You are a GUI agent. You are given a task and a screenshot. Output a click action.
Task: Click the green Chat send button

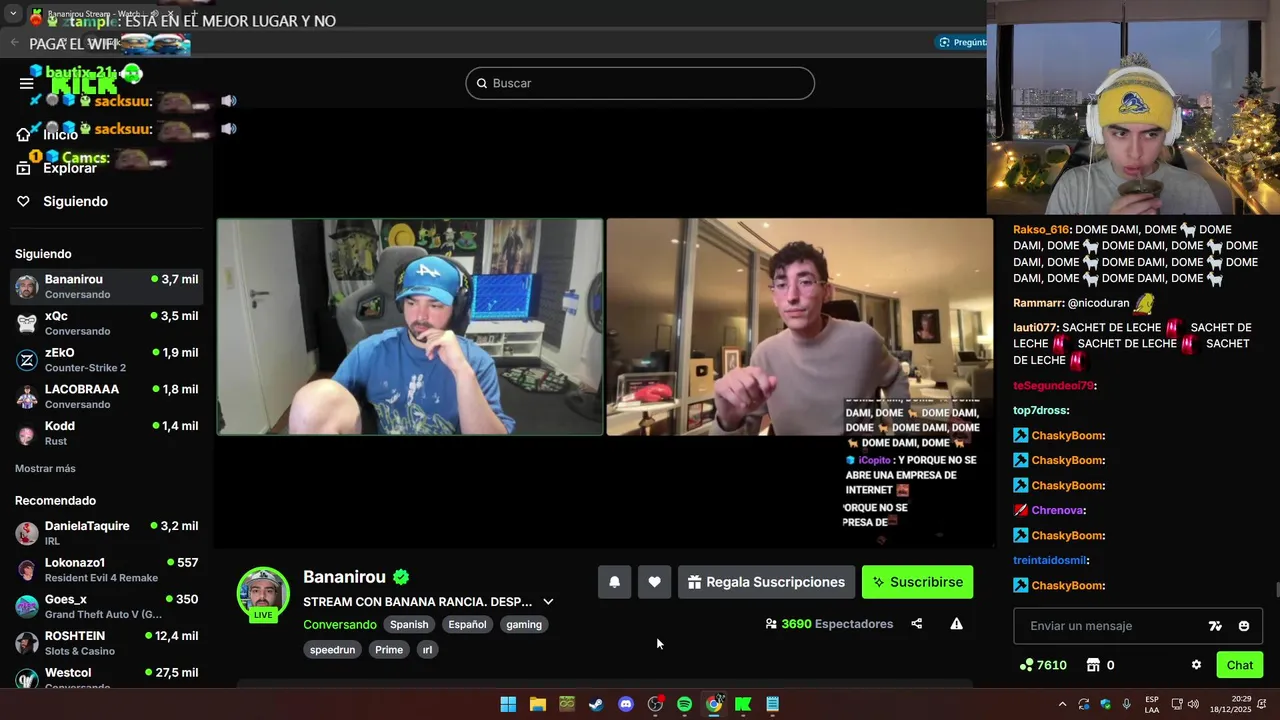pos(1239,665)
